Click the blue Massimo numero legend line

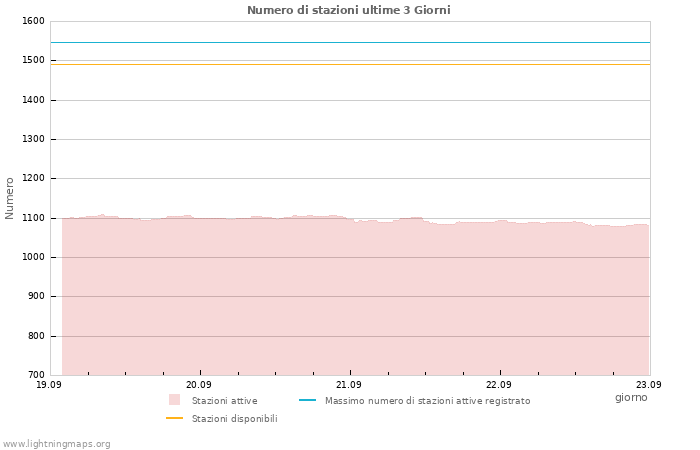307,400
